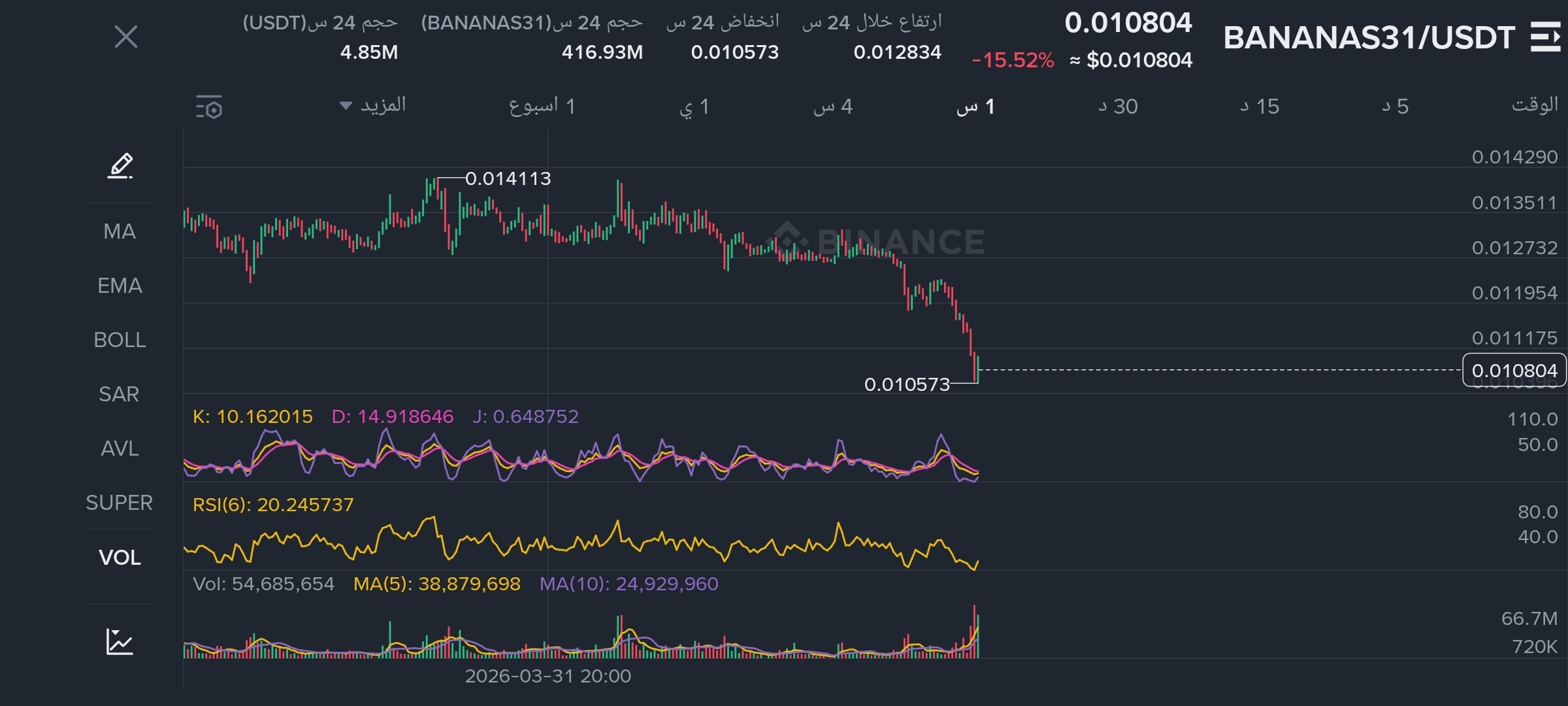1568x706 pixels.
Task: Toggle the MA indicator
Action: click(x=120, y=231)
